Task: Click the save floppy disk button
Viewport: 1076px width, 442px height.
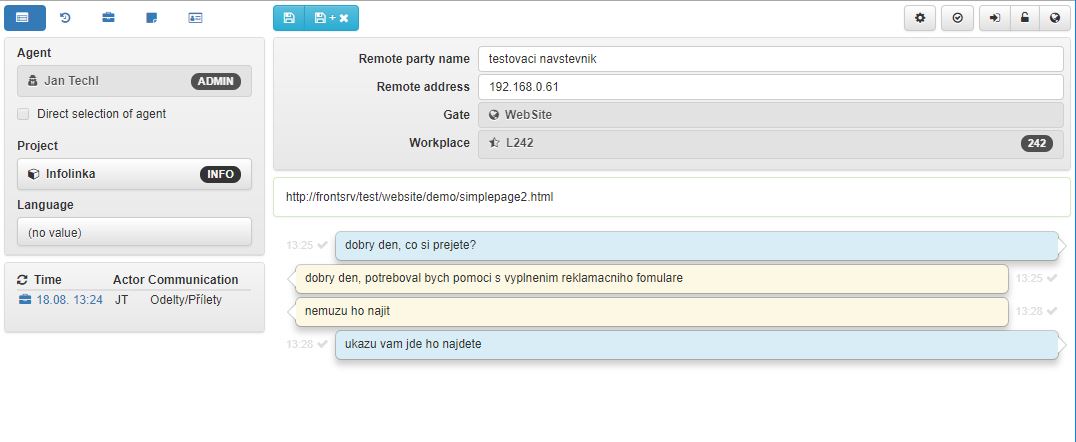Action: click(289, 18)
